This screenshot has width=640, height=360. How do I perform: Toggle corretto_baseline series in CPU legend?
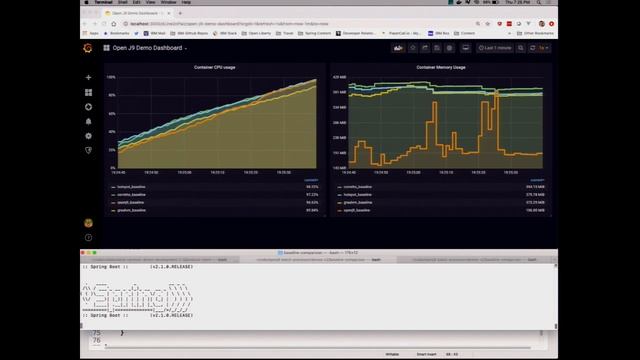tap(131, 195)
